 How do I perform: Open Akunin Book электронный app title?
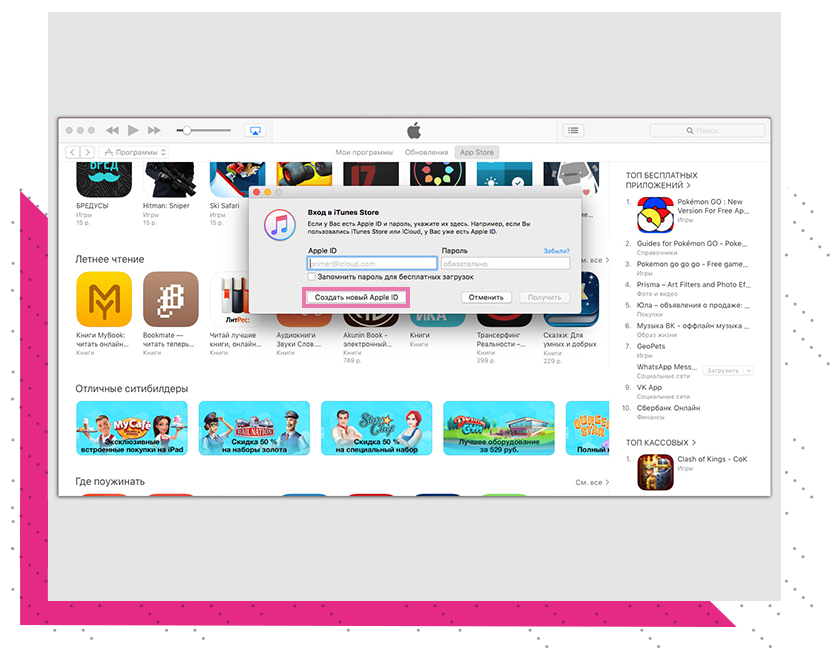pos(368,340)
